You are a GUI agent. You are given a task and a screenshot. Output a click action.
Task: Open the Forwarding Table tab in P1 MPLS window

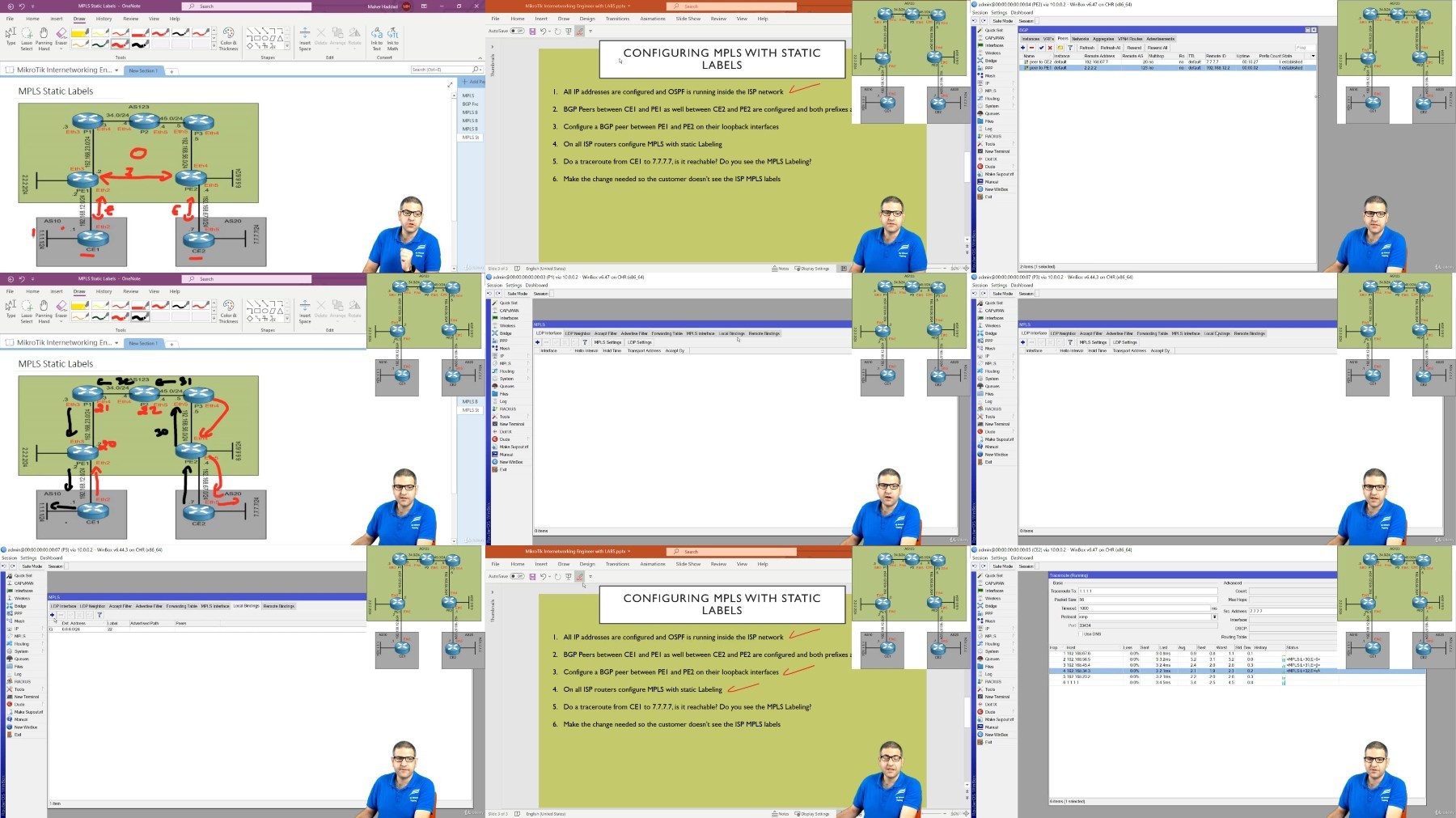(x=667, y=333)
